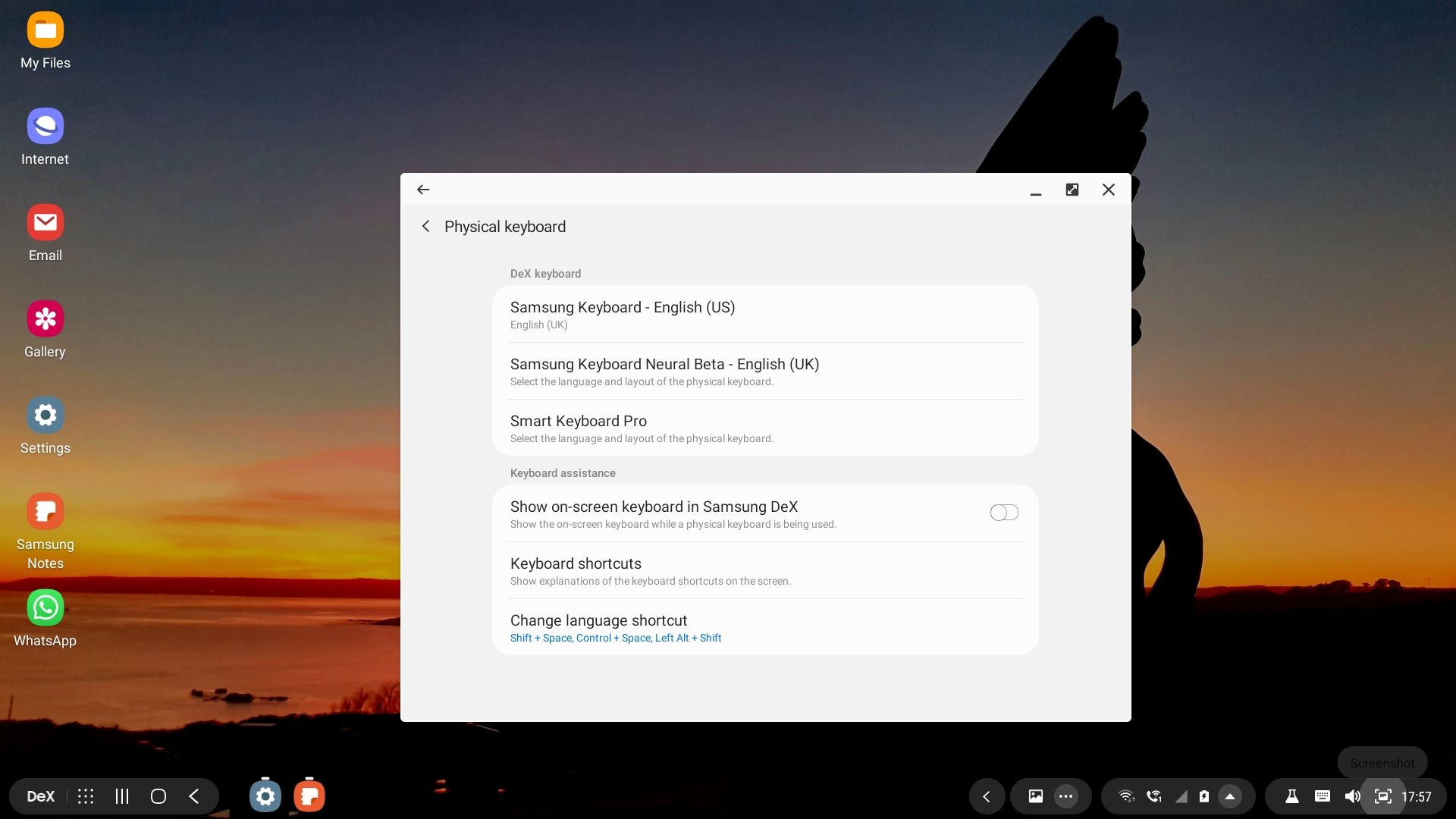Click the DeX recents button

coord(122,796)
